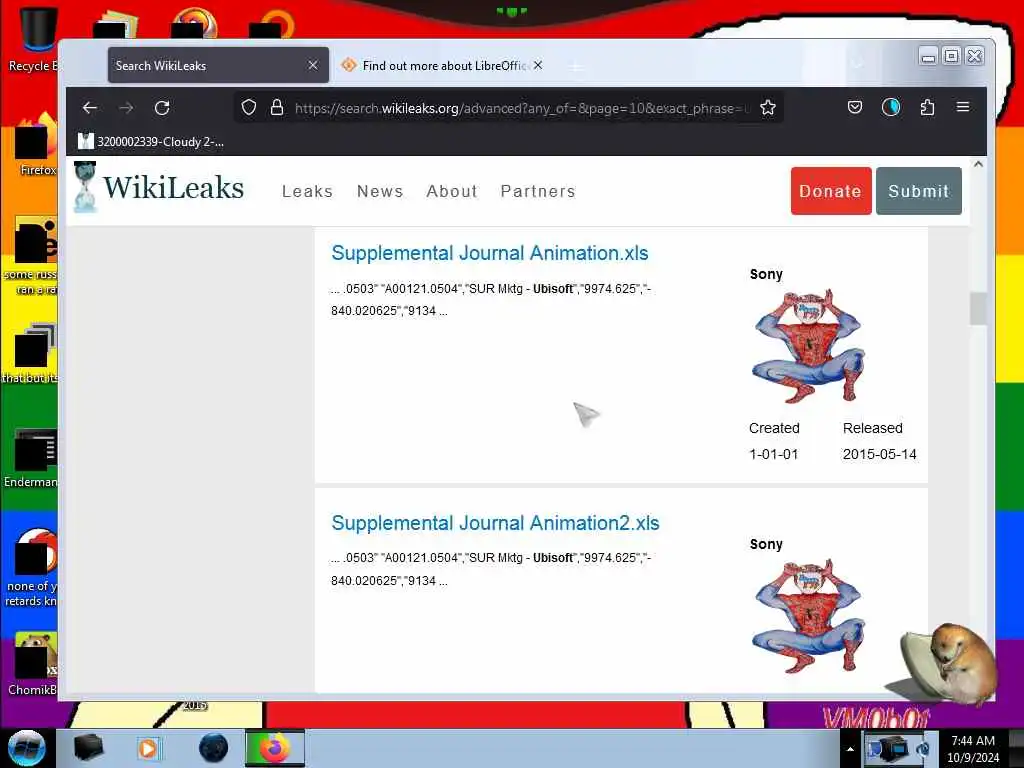Click the red Donate button

tap(831, 191)
